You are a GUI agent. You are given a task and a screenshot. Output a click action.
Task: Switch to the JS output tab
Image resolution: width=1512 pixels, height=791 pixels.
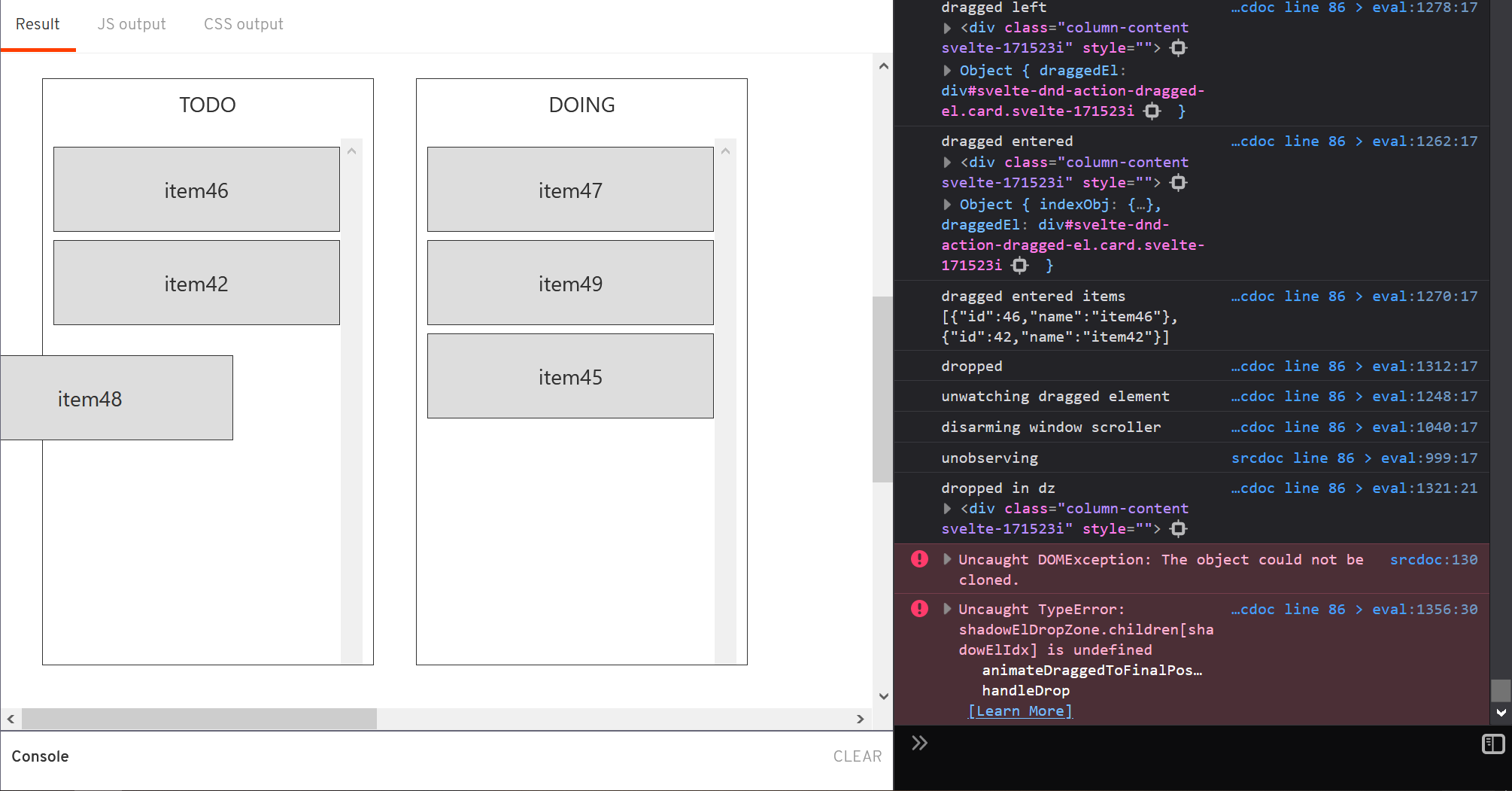(x=132, y=23)
